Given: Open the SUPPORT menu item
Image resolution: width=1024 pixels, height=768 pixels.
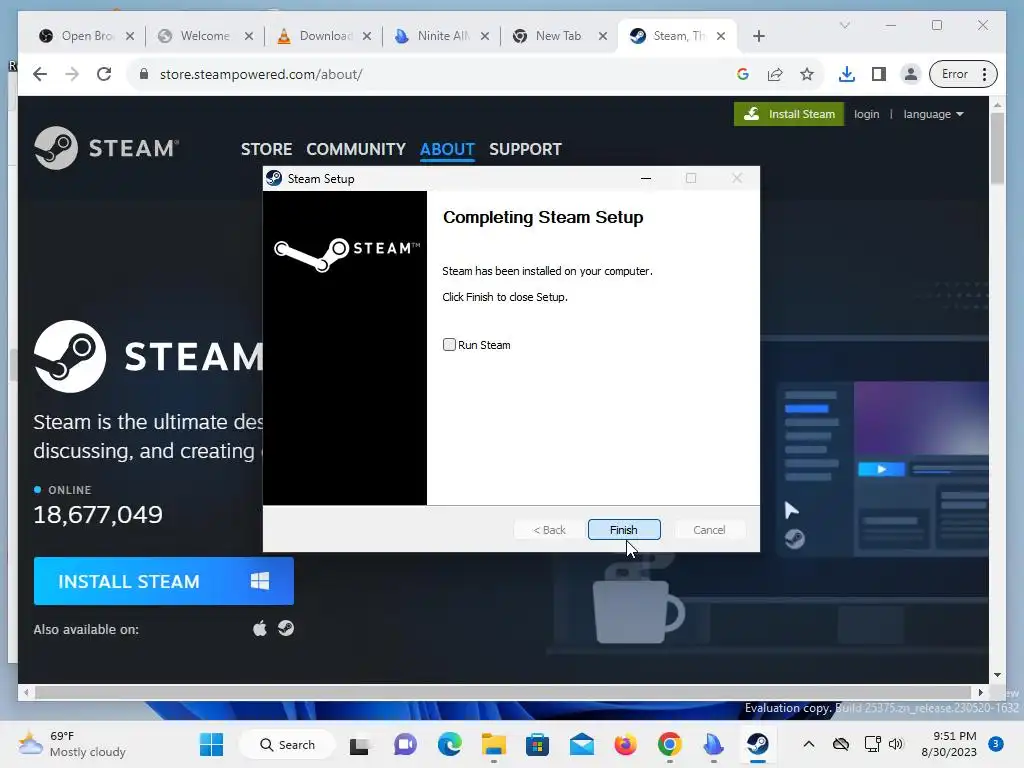Looking at the screenshot, I should [x=525, y=149].
